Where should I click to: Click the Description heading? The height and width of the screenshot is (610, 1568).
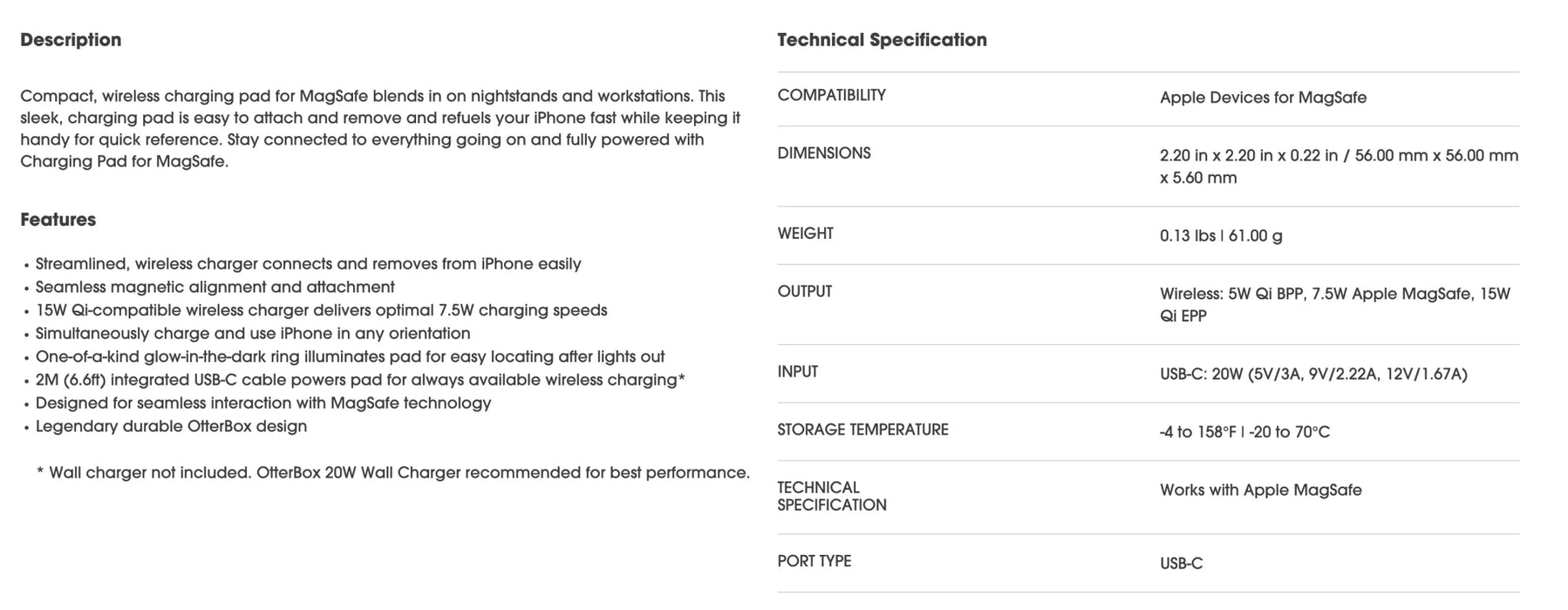point(71,40)
